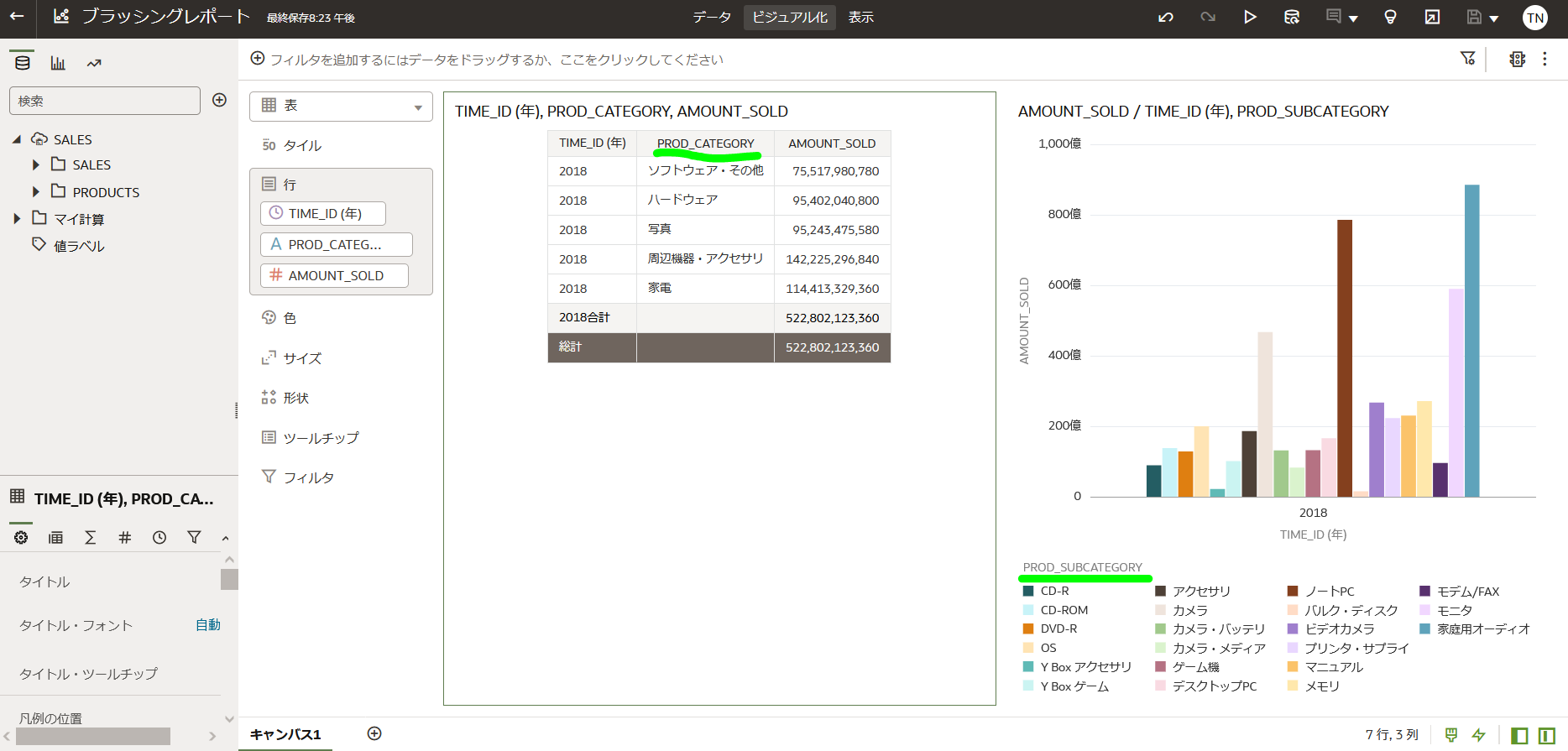
Task: Click the 家庭用オーディオ legend color swatch
Action: click(1424, 628)
